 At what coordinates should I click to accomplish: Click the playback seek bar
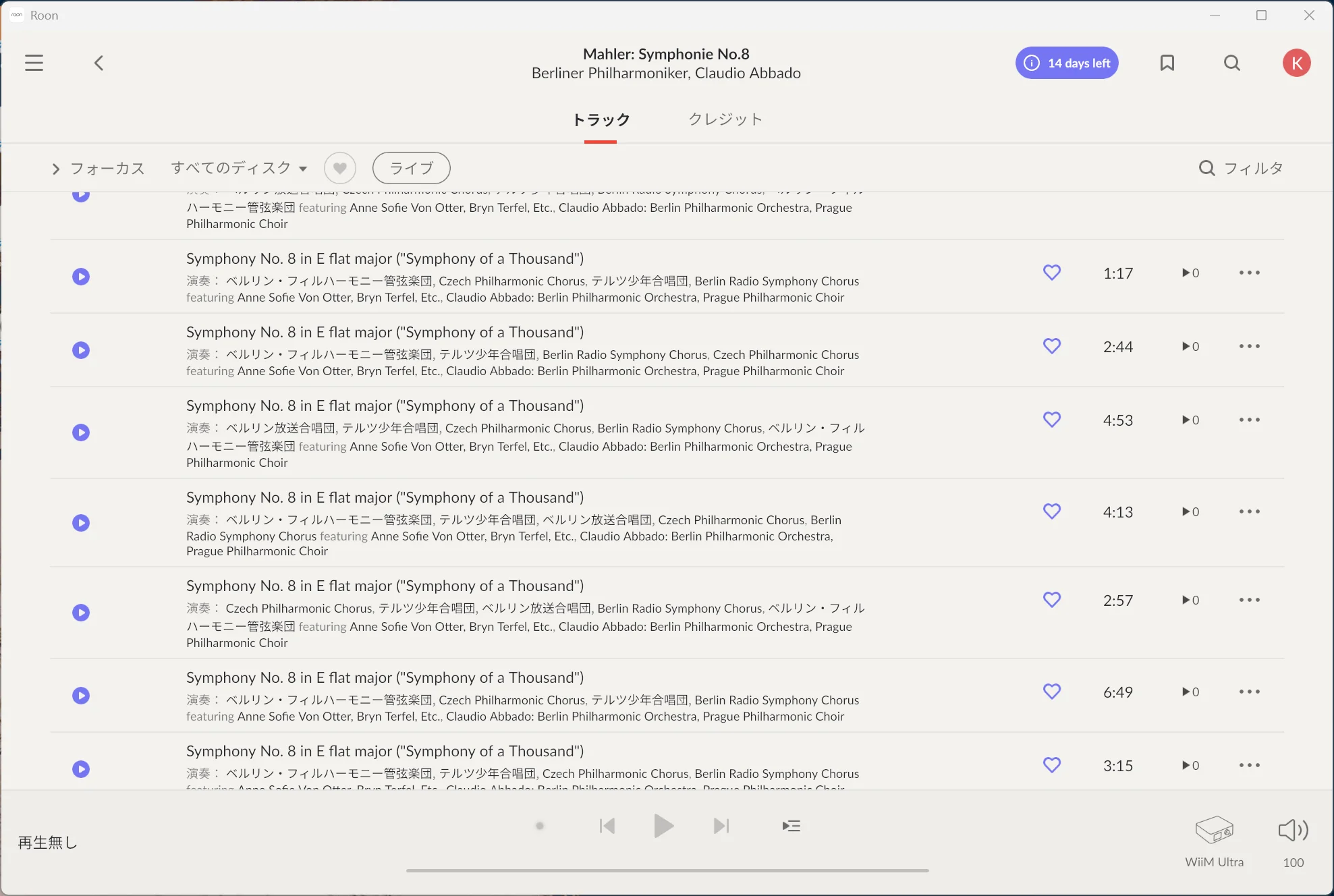point(667,870)
